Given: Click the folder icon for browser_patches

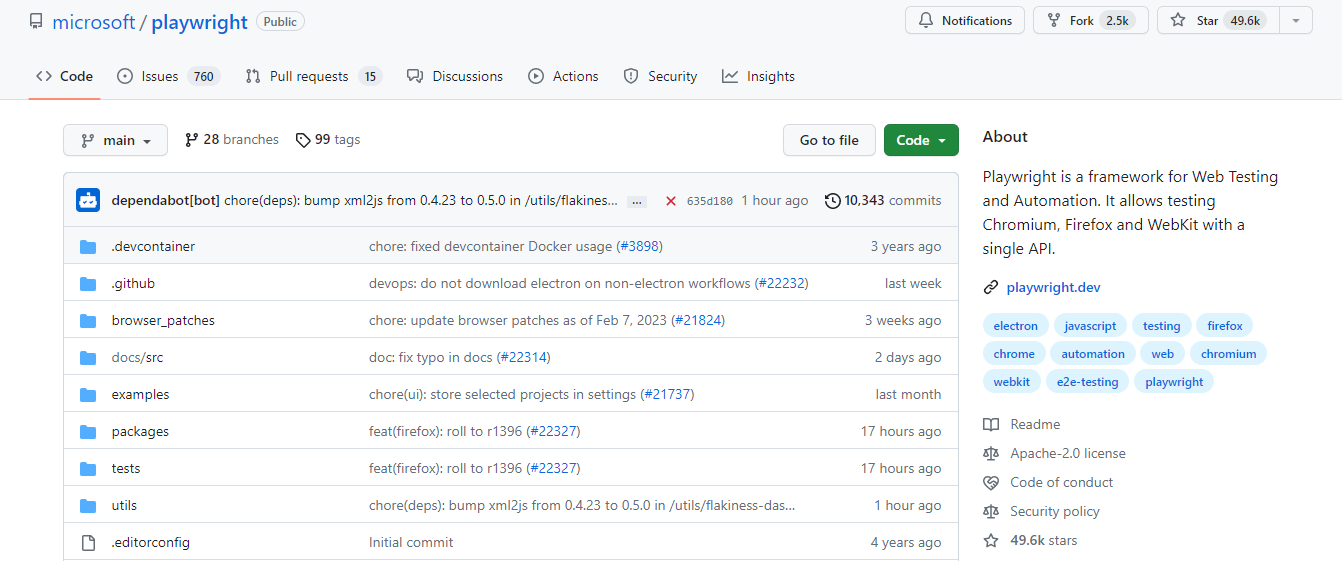Looking at the screenshot, I should (x=88, y=321).
